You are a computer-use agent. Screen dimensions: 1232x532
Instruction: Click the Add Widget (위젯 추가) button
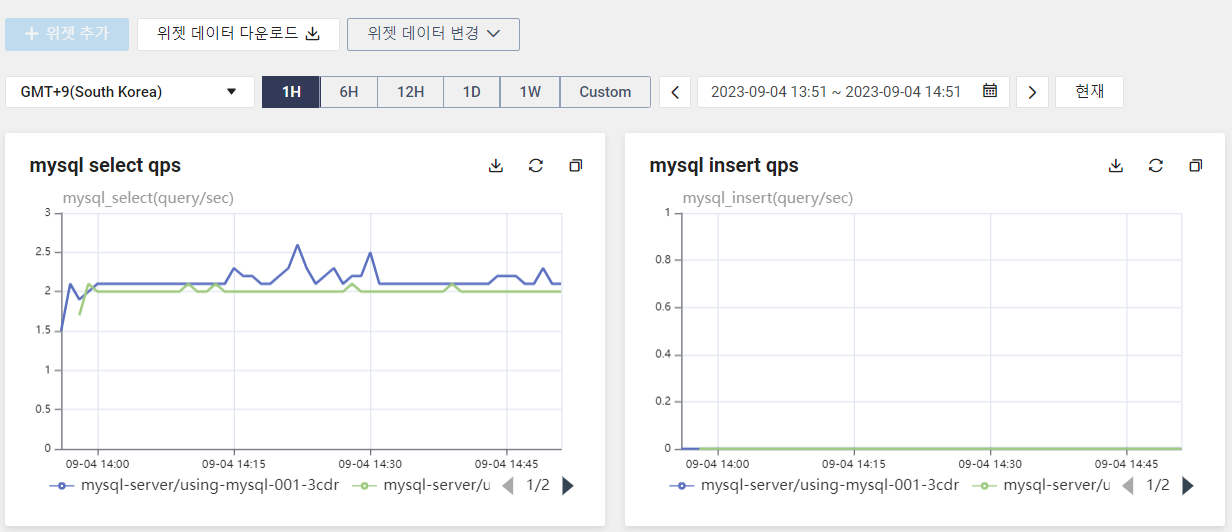pyautogui.click(x=67, y=34)
